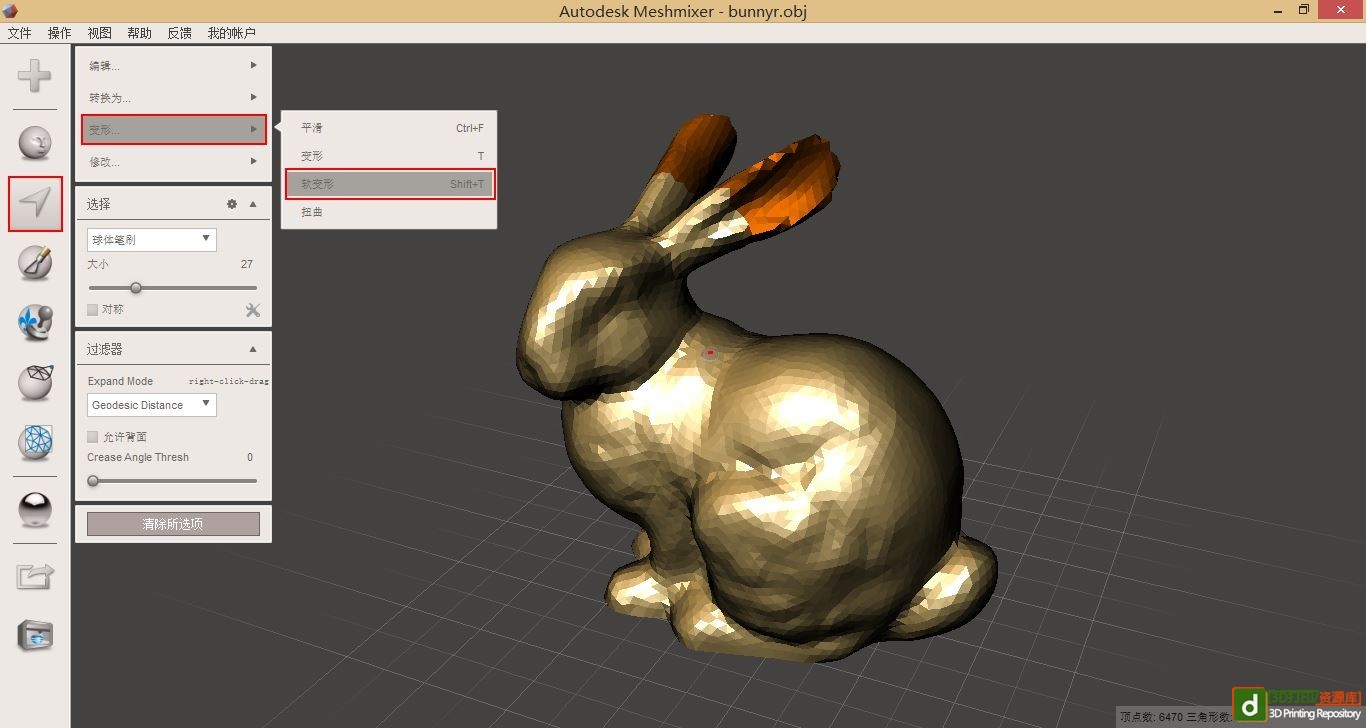The image size is (1366, 728).
Task: Click the Export arrow icon
Action: tap(35, 576)
